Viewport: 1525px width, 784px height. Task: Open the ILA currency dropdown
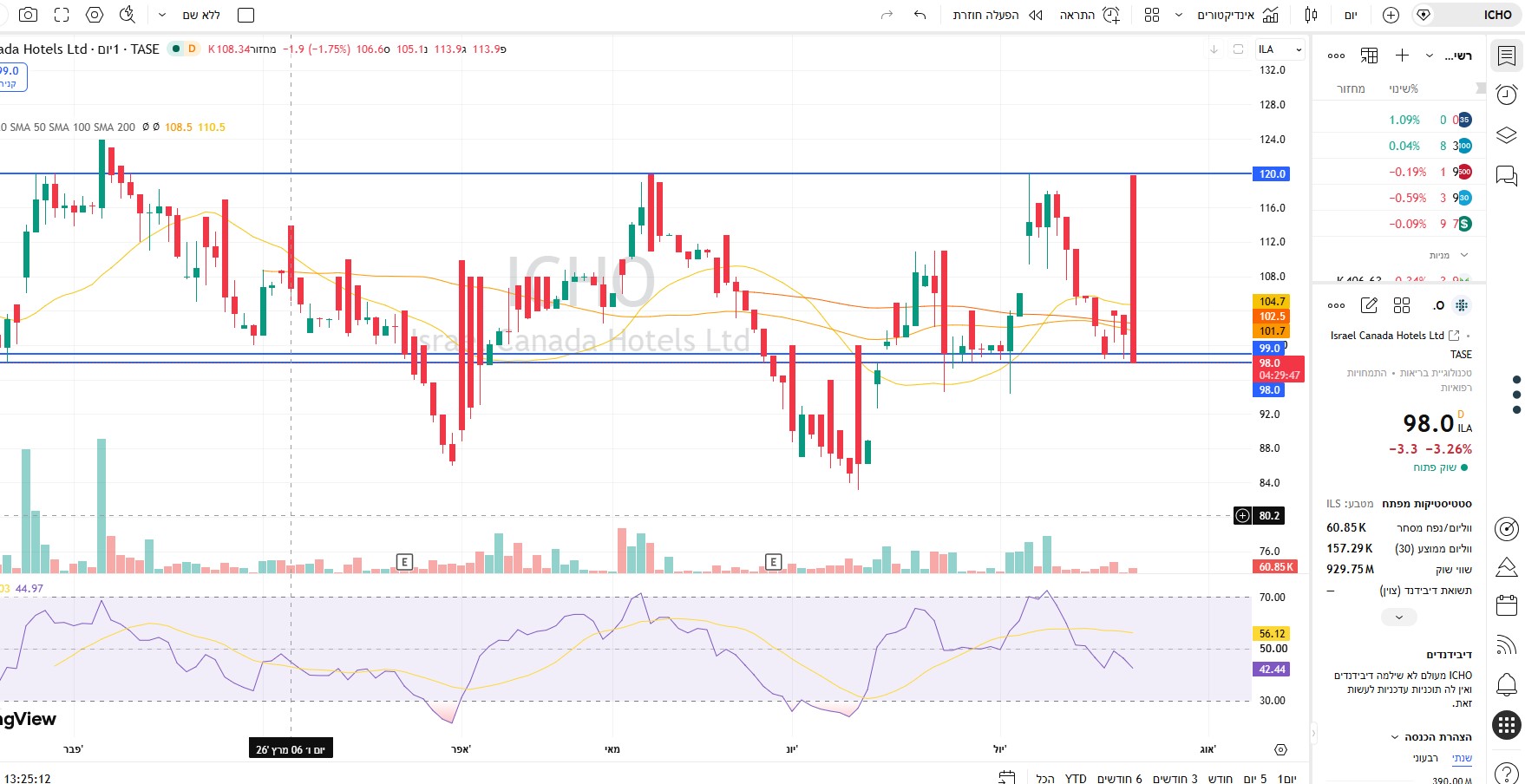(x=1280, y=49)
